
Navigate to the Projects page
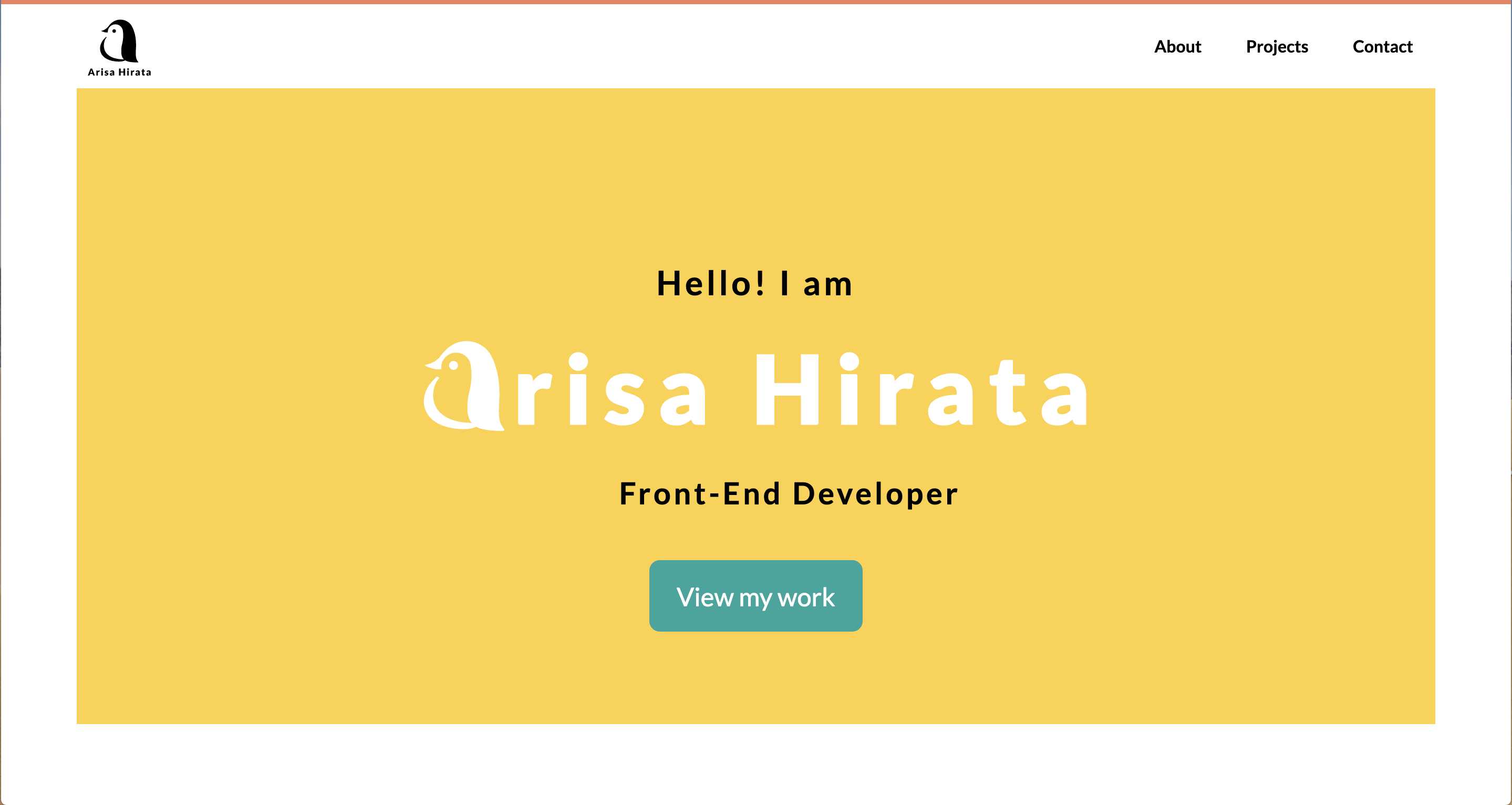(1277, 46)
